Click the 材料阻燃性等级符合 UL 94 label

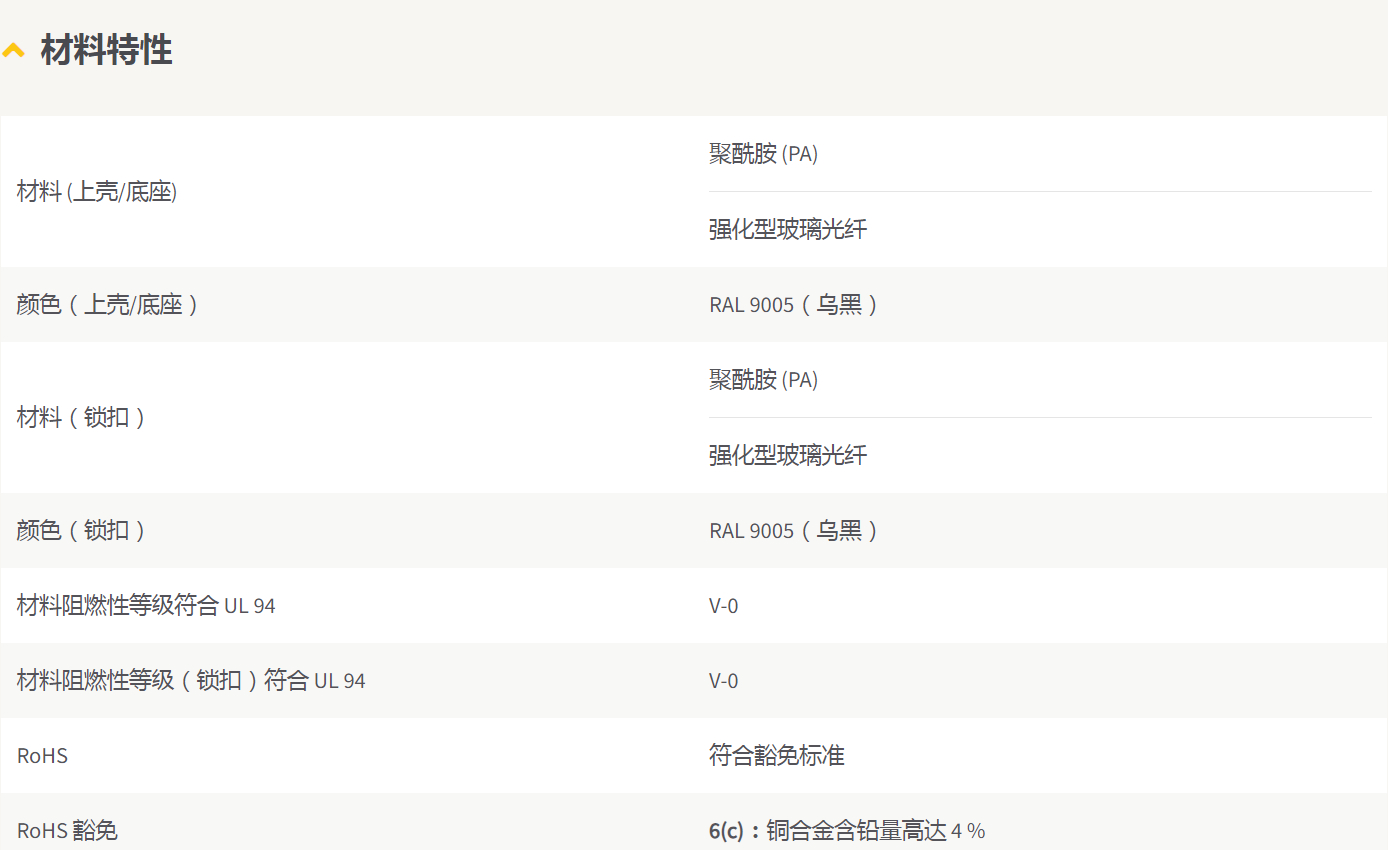(146, 606)
